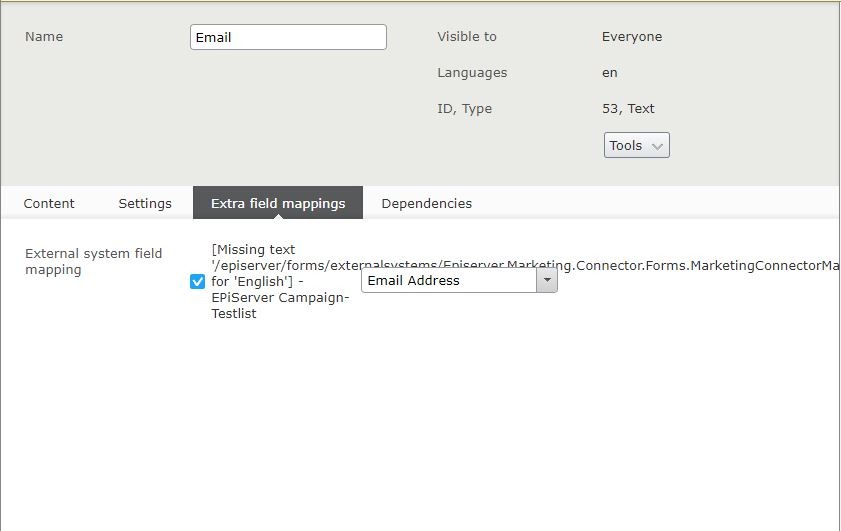Click the Languages label

pyautogui.click(x=472, y=73)
